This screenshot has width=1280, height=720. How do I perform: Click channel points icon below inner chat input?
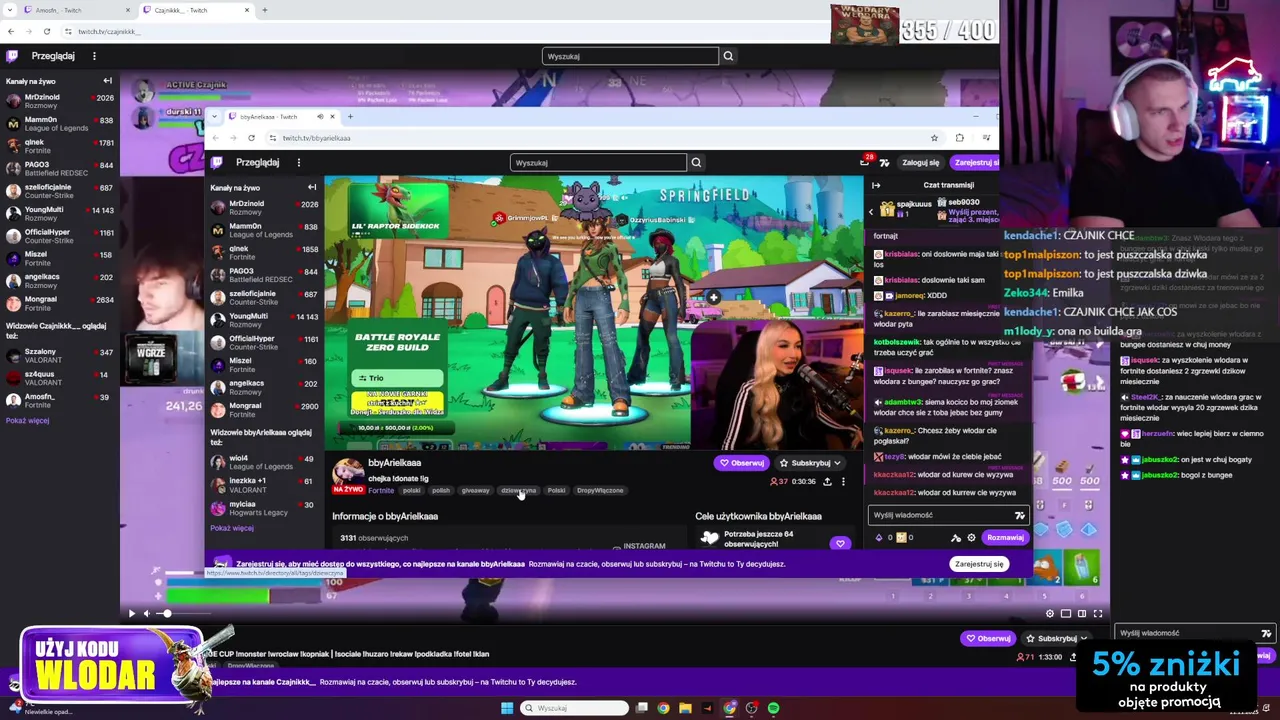[x=901, y=537]
